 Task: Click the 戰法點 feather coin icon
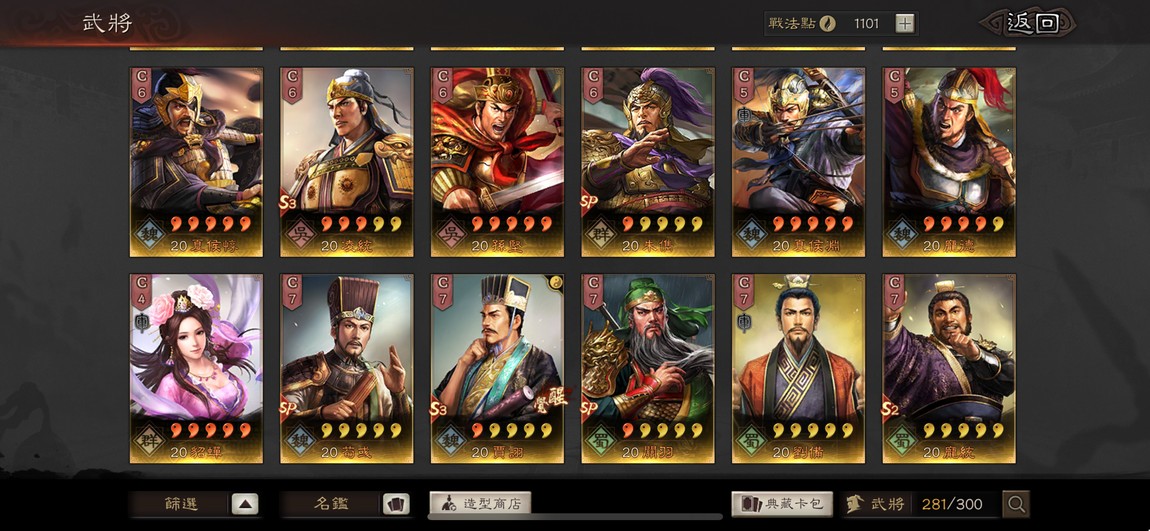click(828, 23)
